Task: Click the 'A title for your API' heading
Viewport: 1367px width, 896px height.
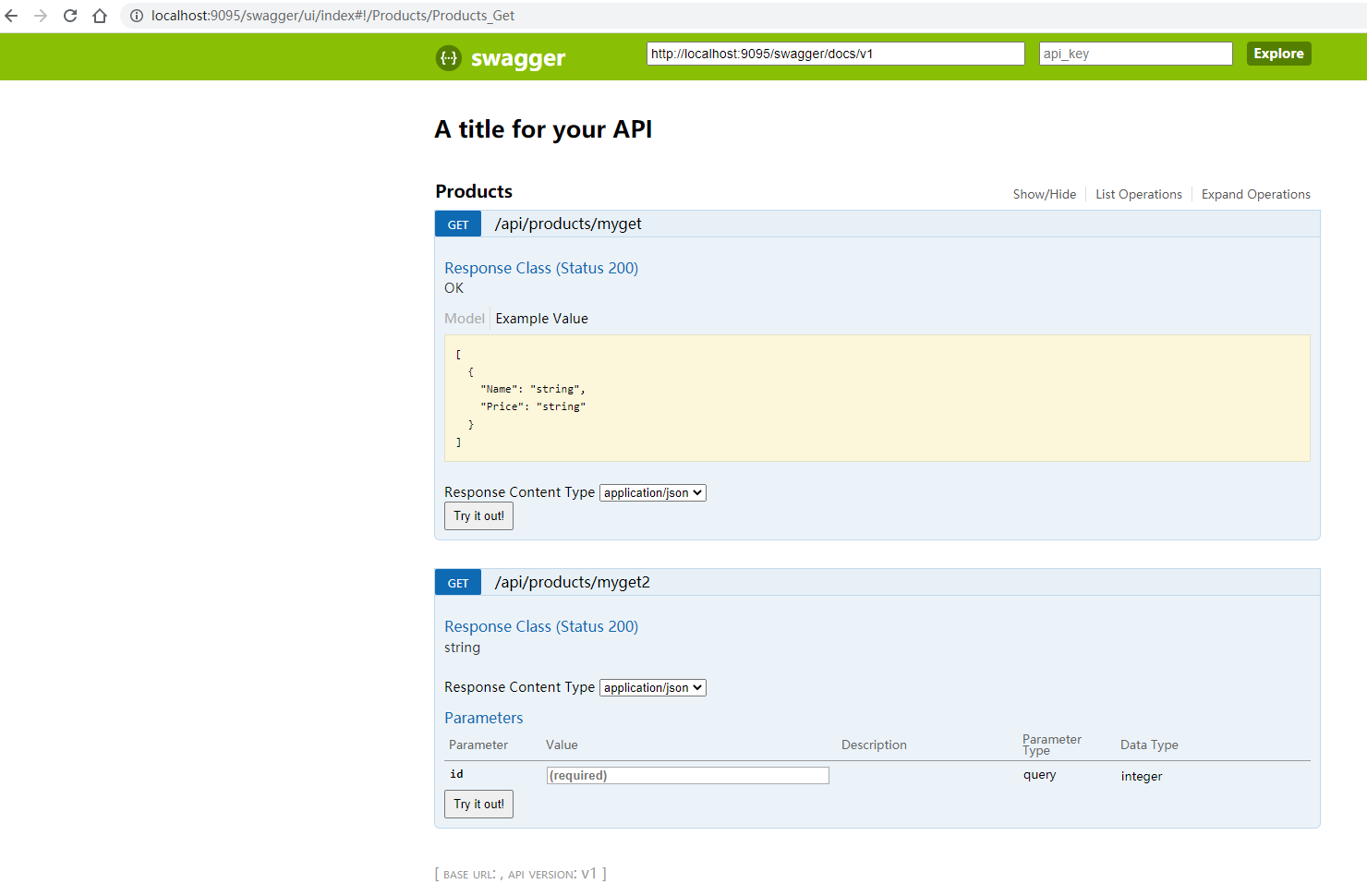Action: coord(544,129)
